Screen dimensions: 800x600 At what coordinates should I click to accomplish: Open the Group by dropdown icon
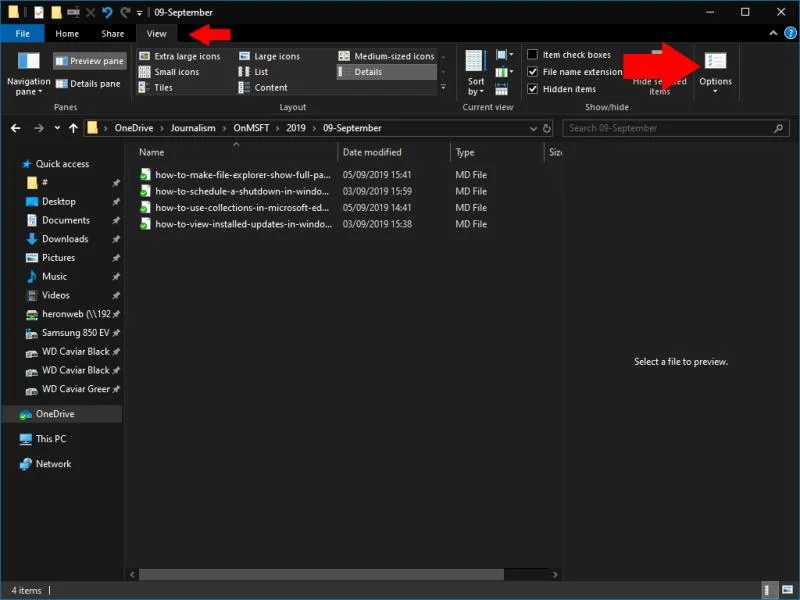[504, 55]
